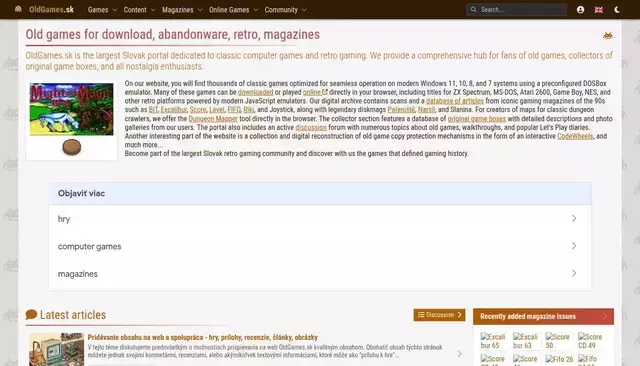Click the arrow in Recently added header

[605, 316]
